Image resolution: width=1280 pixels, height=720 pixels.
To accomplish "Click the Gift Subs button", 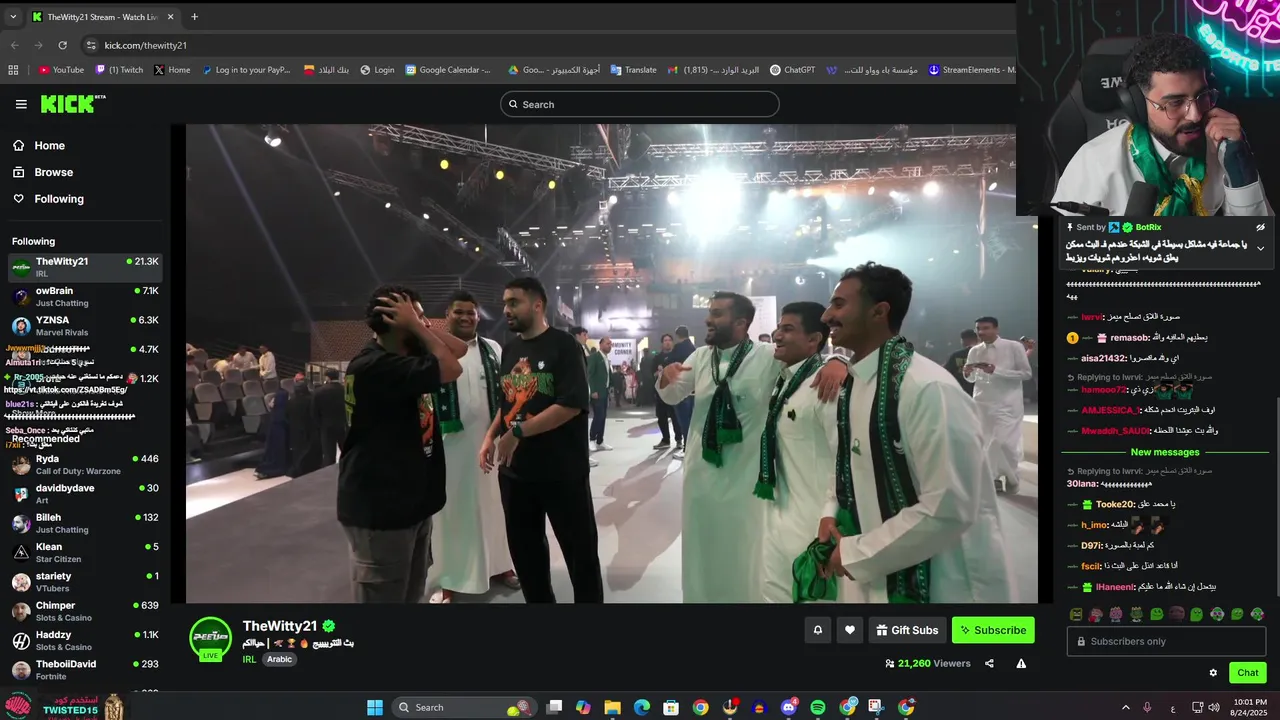I will tap(907, 630).
